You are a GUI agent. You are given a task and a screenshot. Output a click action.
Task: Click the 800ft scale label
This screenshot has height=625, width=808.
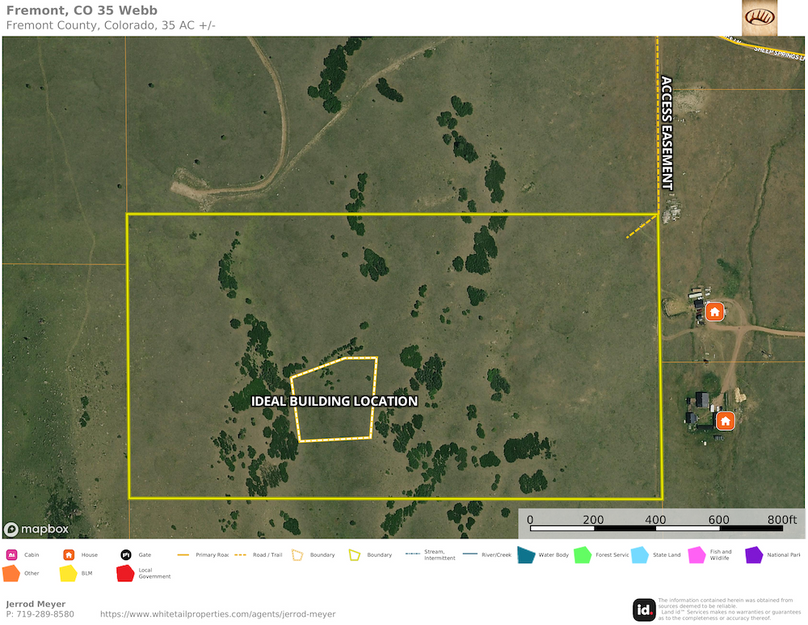(x=782, y=519)
